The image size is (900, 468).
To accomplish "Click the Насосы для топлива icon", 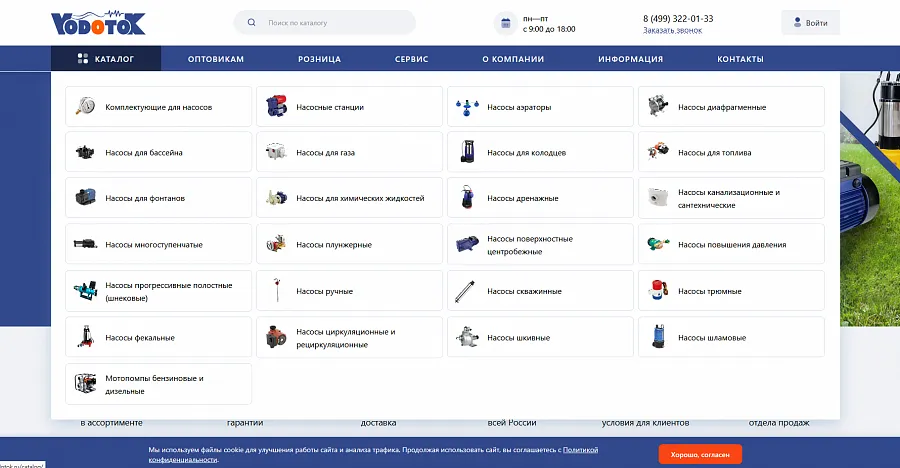I will tap(658, 152).
